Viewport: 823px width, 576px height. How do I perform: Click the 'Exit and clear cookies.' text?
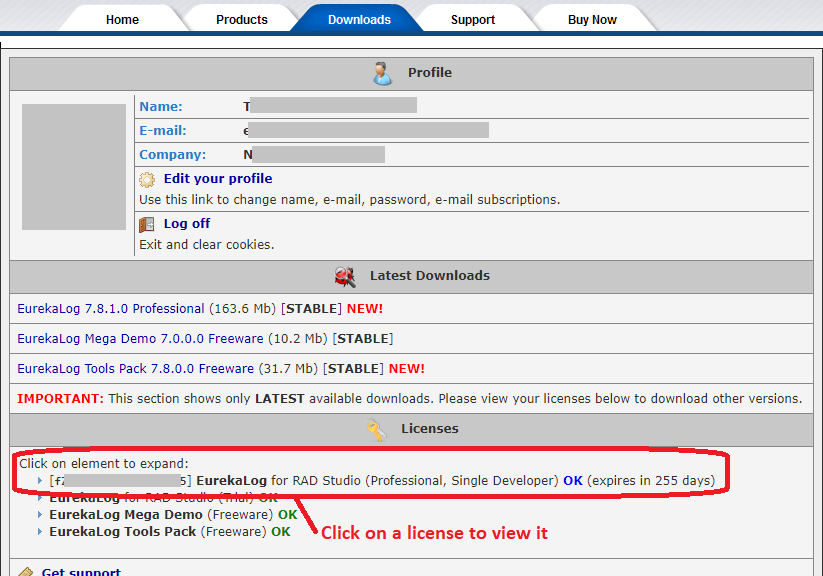pyautogui.click(x=206, y=245)
